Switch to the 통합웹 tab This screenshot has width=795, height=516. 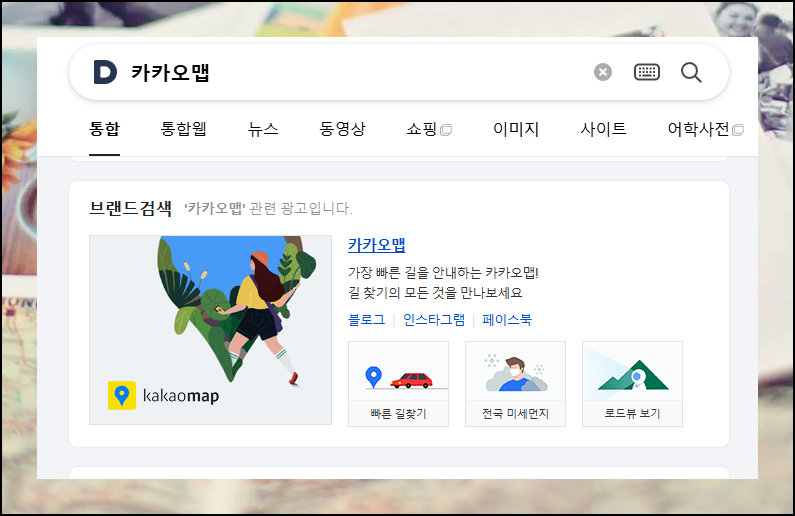point(184,129)
